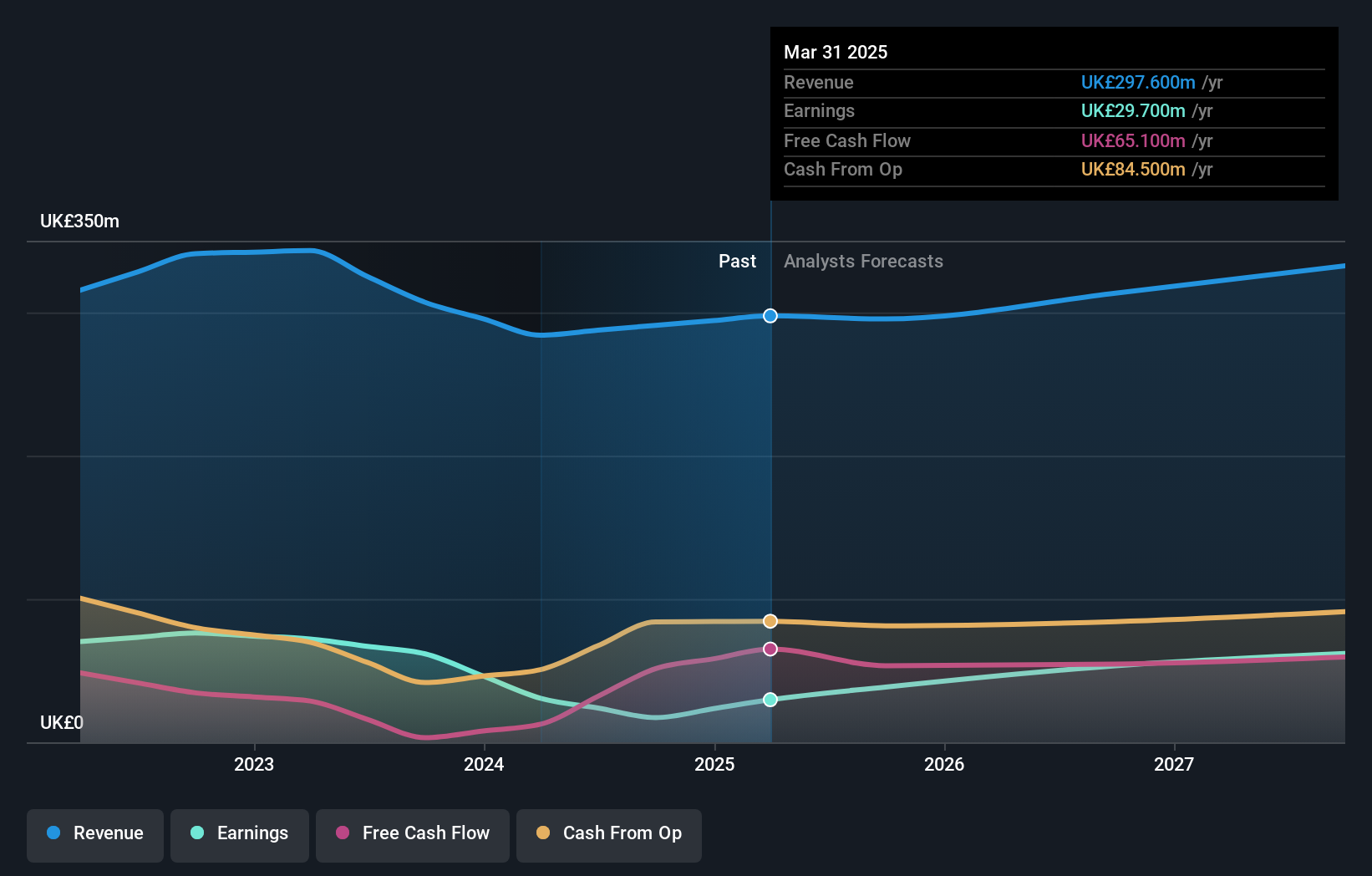Screen dimensions: 1372x876
Task: Click the 2024 x-axis label
Action: [484, 764]
